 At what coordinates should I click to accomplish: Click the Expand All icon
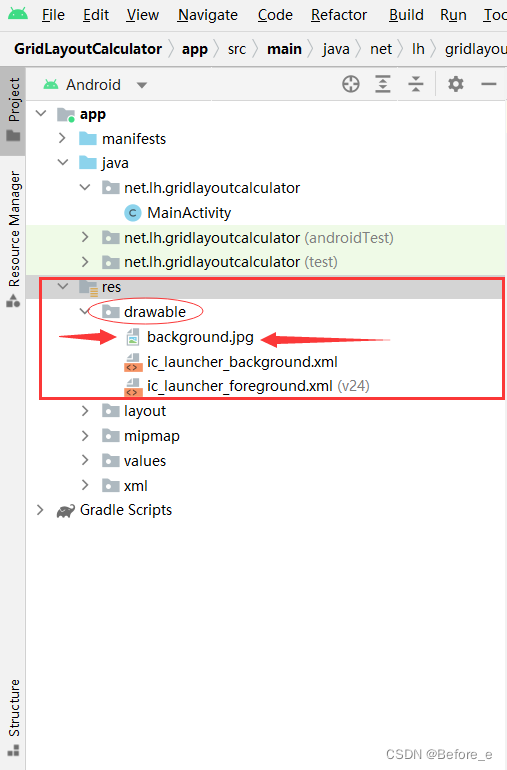coord(383,84)
